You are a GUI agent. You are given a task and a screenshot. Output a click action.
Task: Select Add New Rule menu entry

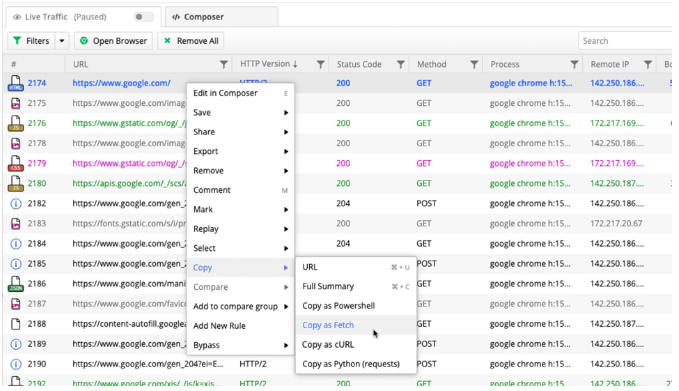[x=240, y=326]
